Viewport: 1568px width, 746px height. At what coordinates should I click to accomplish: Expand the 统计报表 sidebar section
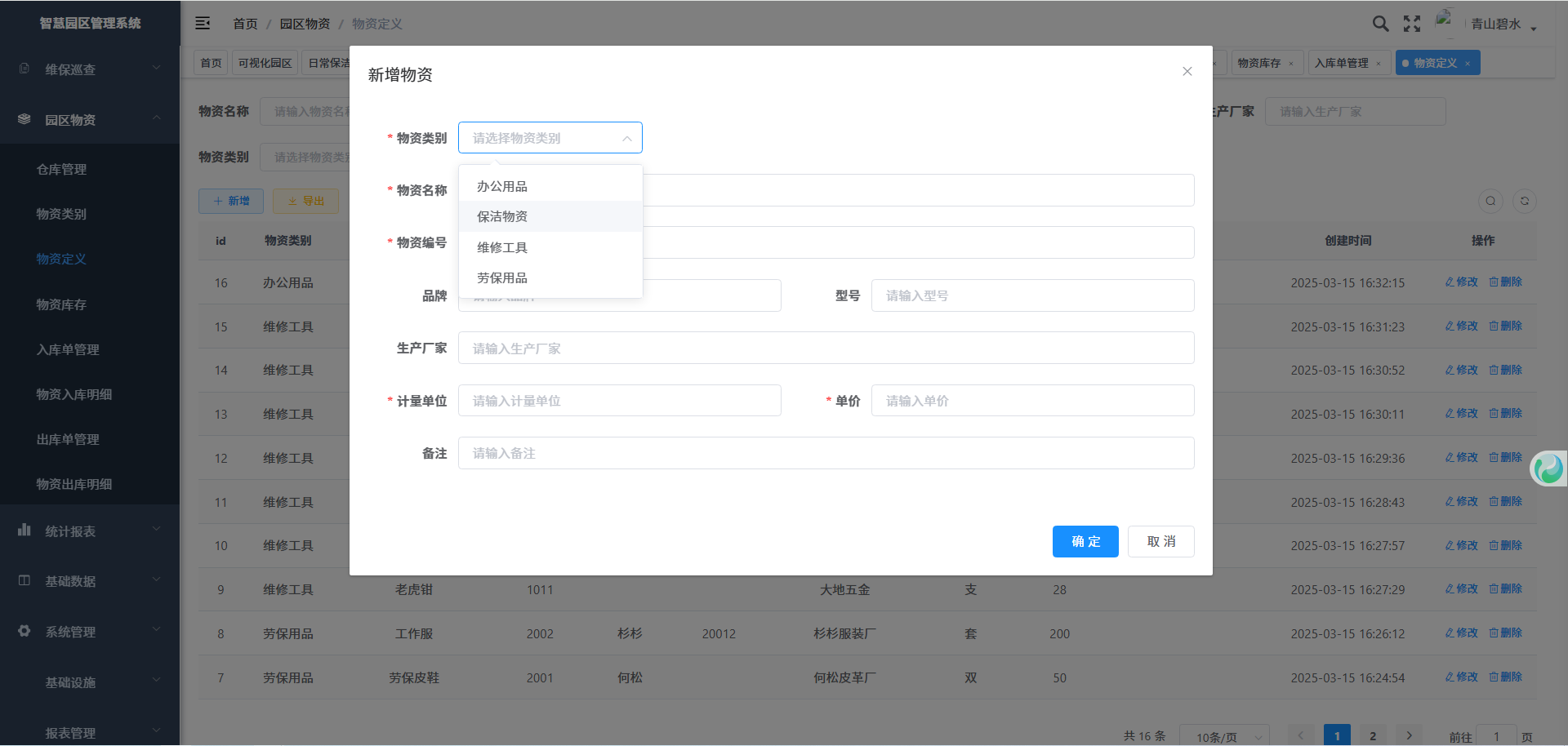(x=90, y=531)
